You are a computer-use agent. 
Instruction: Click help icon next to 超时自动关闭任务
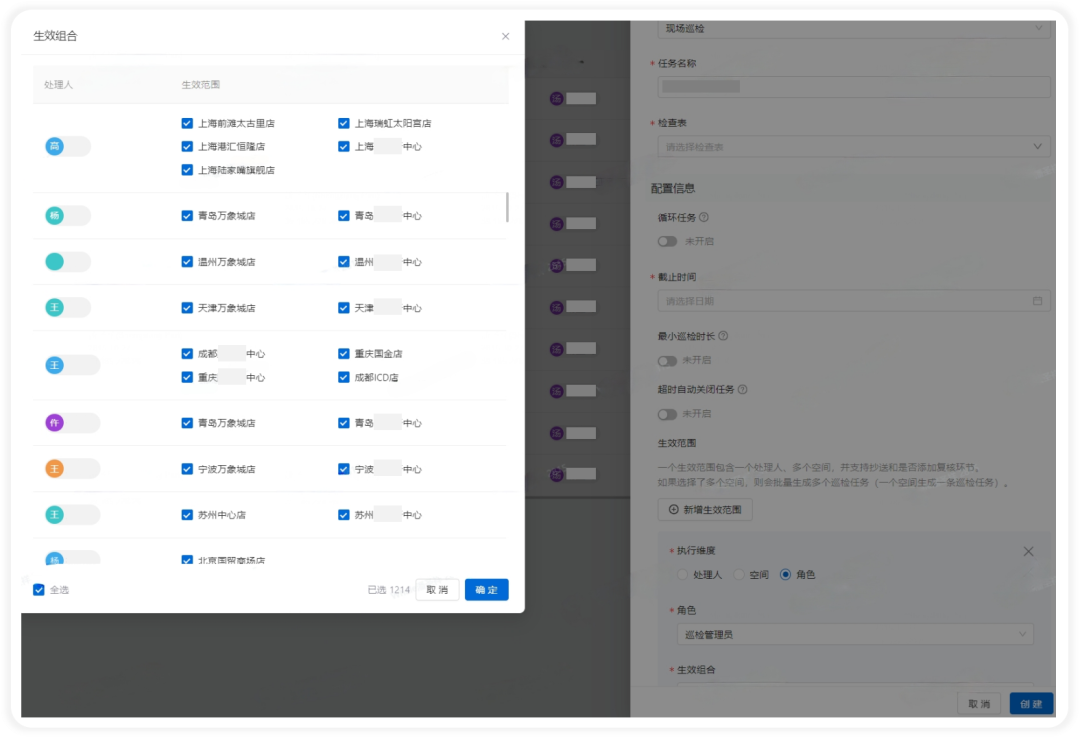[x=742, y=389]
